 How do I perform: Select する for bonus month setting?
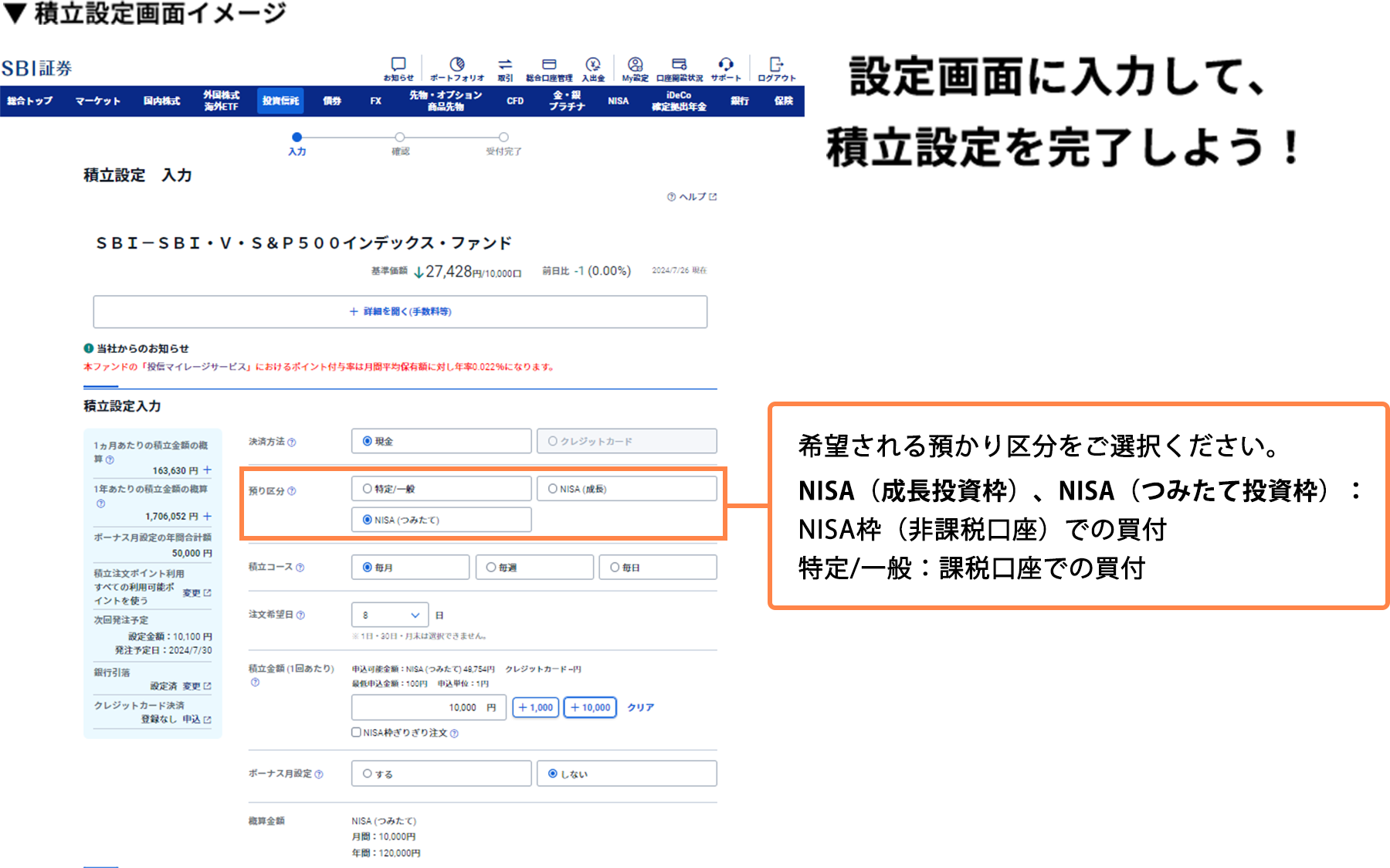click(441, 773)
